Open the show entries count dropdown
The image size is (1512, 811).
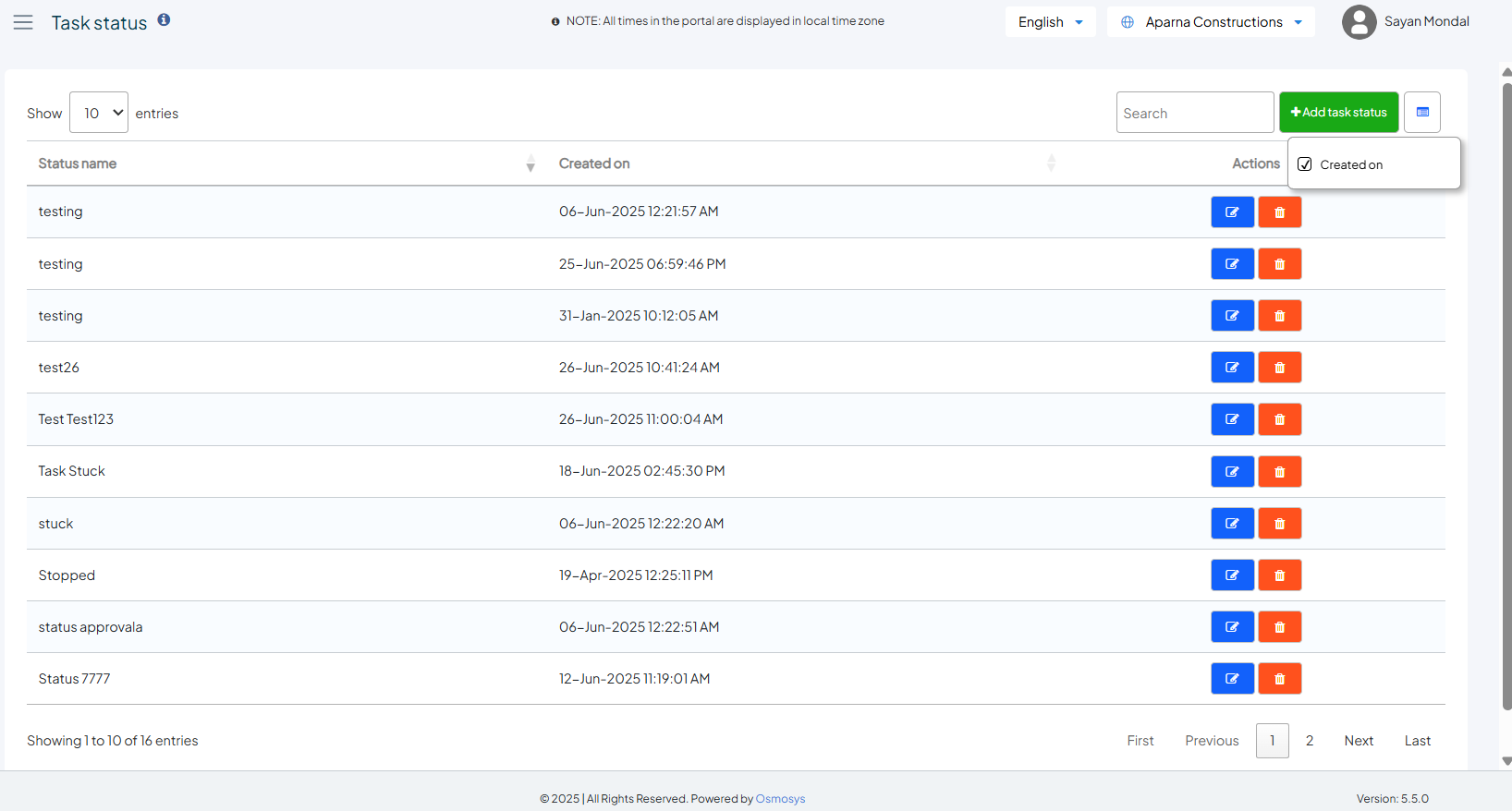(99, 113)
